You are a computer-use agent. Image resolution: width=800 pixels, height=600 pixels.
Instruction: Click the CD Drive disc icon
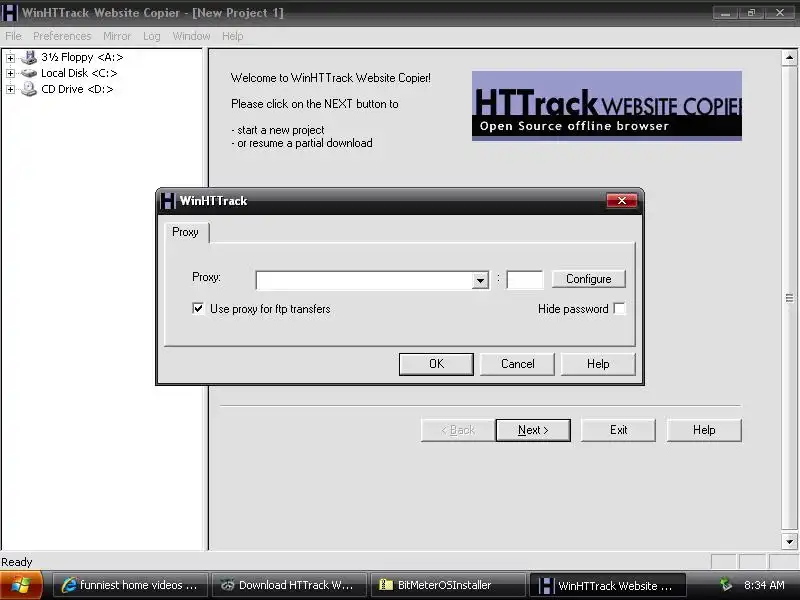pyautogui.click(x=29, y=89)
